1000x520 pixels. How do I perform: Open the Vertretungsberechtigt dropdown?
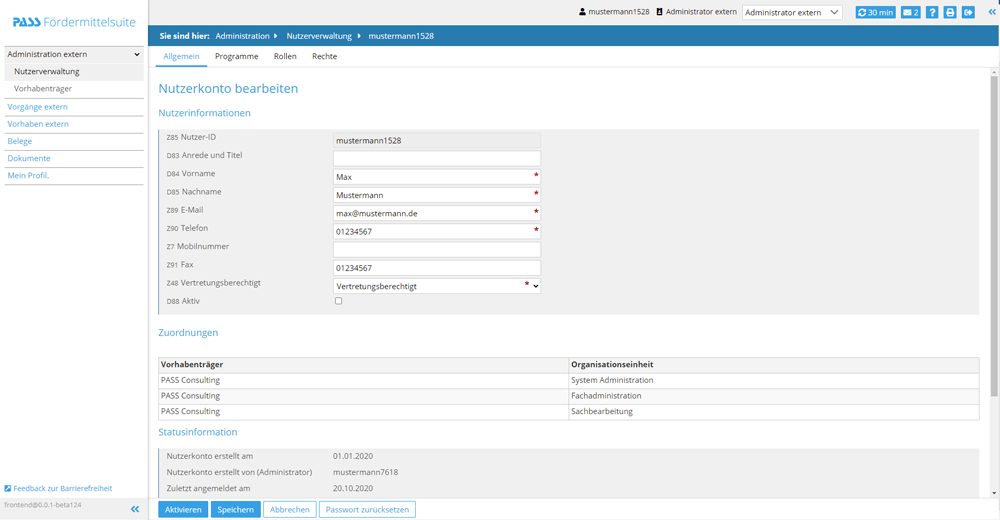437,286
